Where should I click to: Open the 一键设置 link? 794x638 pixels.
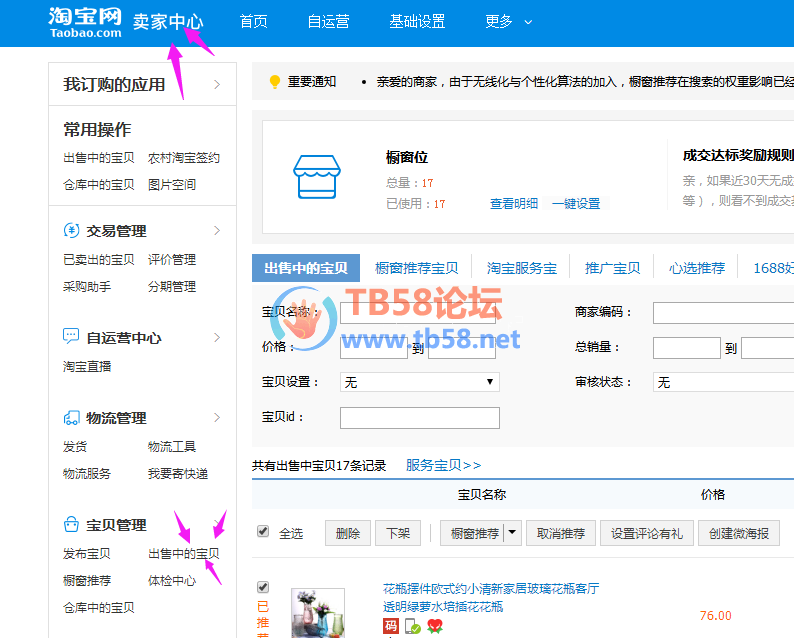pos(576,204)
